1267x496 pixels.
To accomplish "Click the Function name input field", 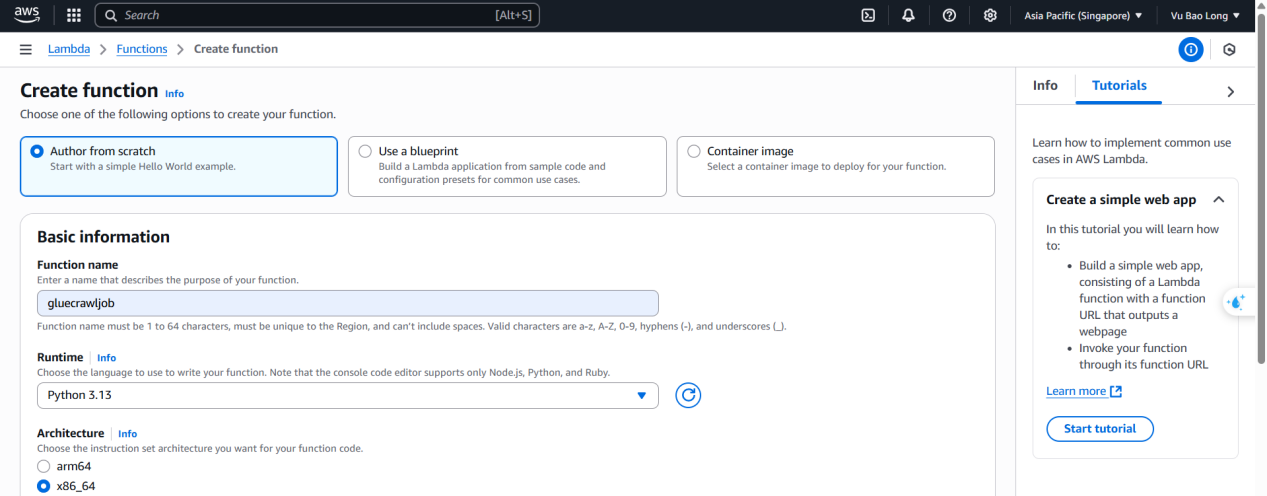I will 348,303.
